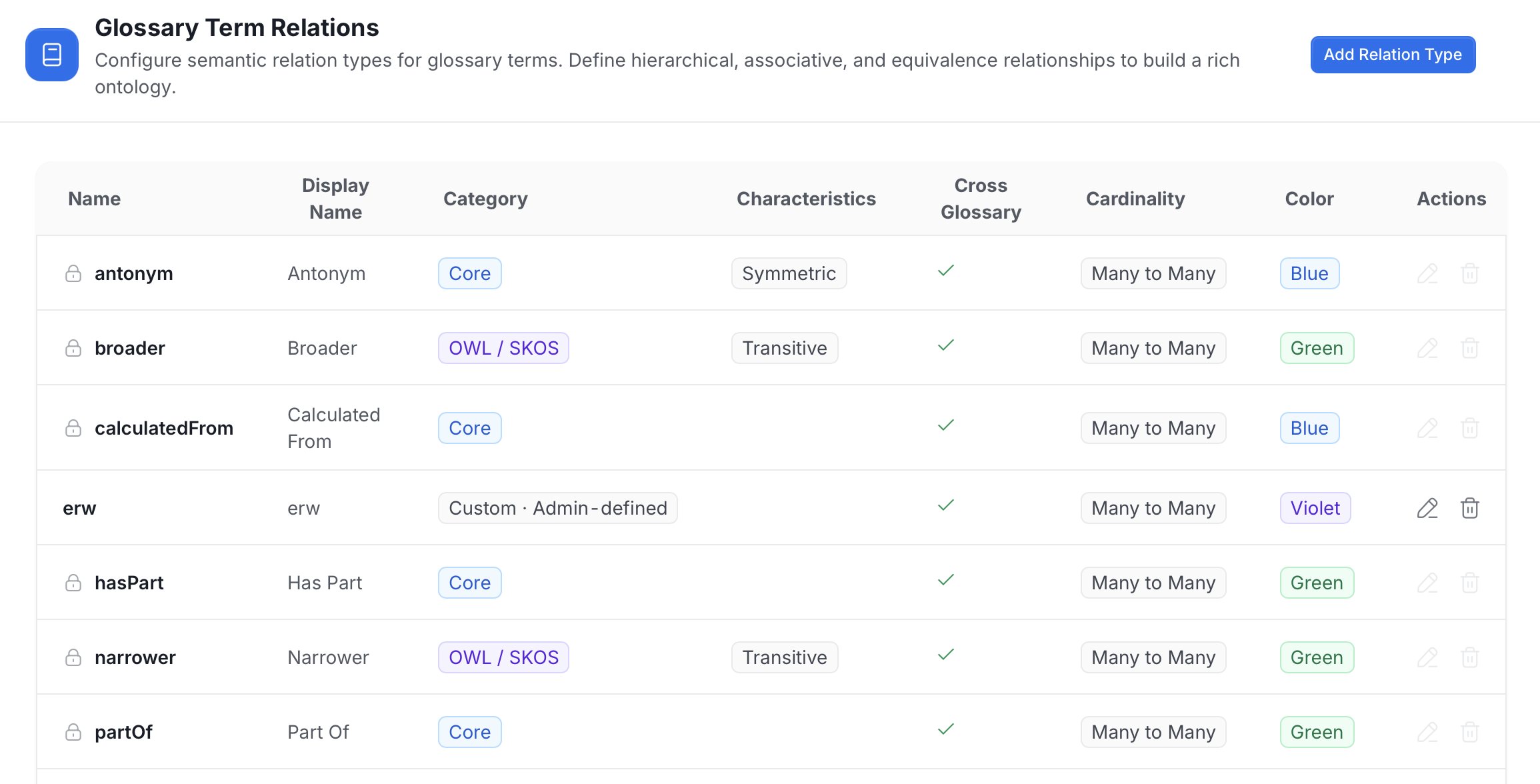Click the Cardinality column header
This screenshot has width=1540, height=784.
[x=1135, y=199]
